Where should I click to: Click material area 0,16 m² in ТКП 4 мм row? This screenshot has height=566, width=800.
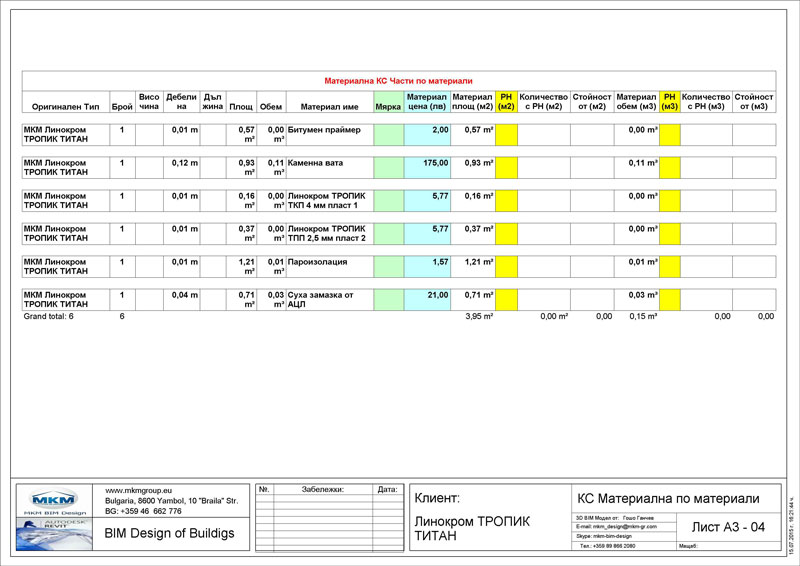tap(479, 196)
